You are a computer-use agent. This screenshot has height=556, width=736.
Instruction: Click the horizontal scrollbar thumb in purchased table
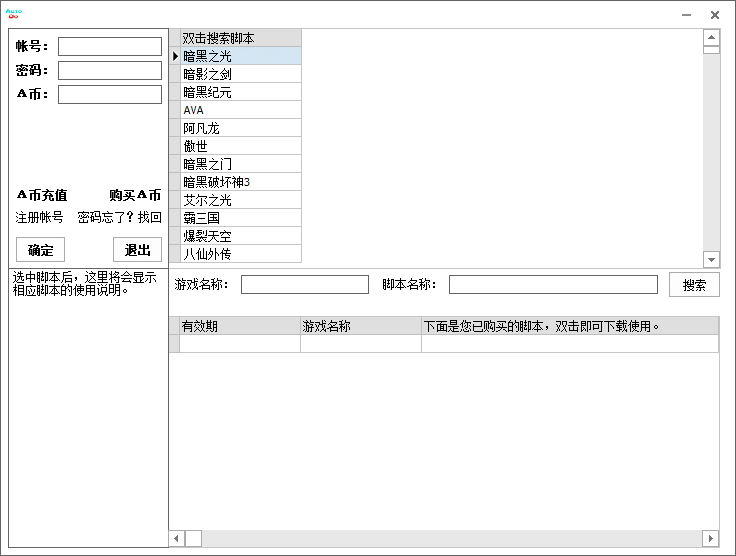(193, 538)
